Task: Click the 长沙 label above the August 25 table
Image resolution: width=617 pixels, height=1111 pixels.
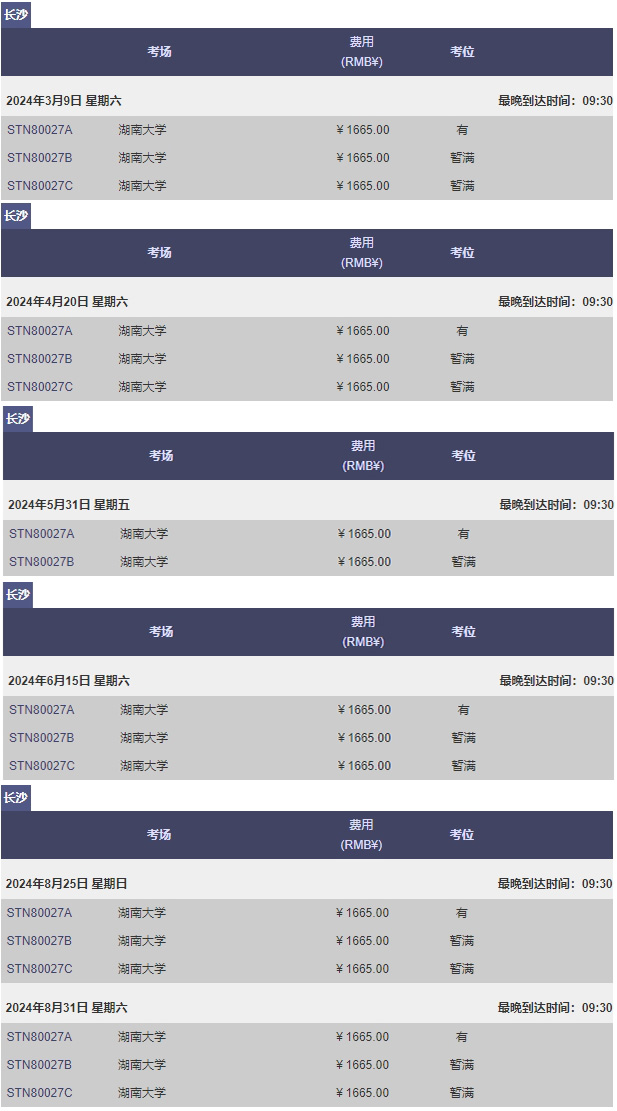Action: 16,798
